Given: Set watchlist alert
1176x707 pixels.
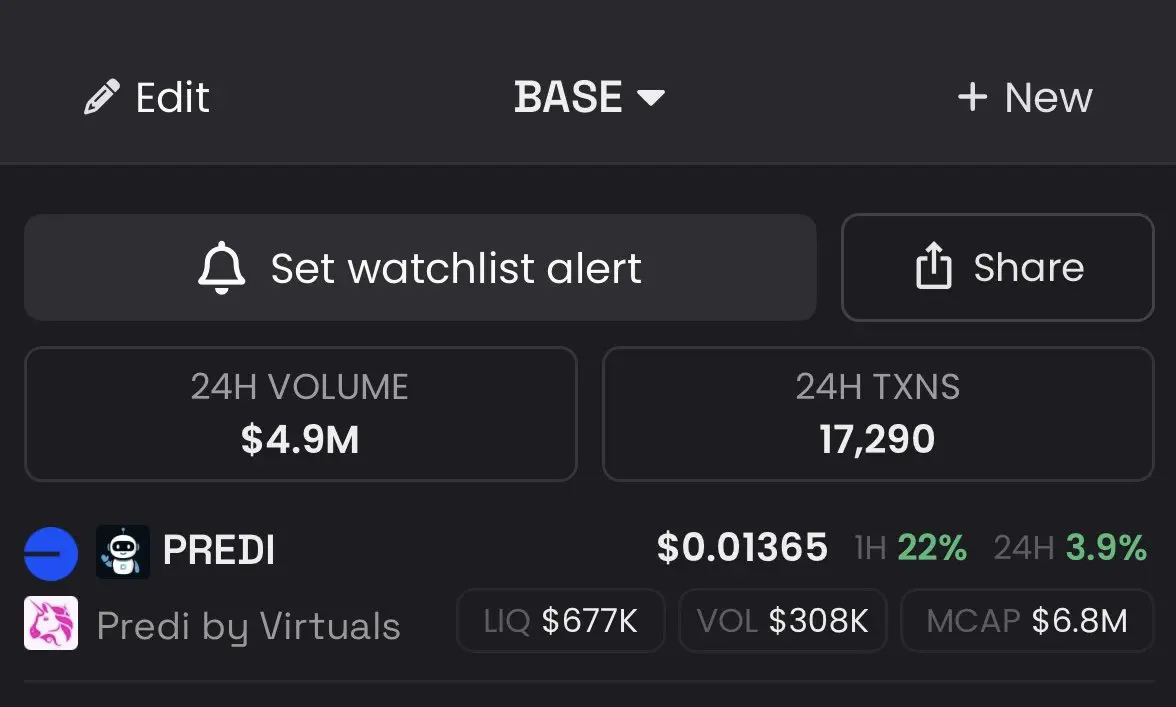Looking at the screenshot, I should (420, 268).
